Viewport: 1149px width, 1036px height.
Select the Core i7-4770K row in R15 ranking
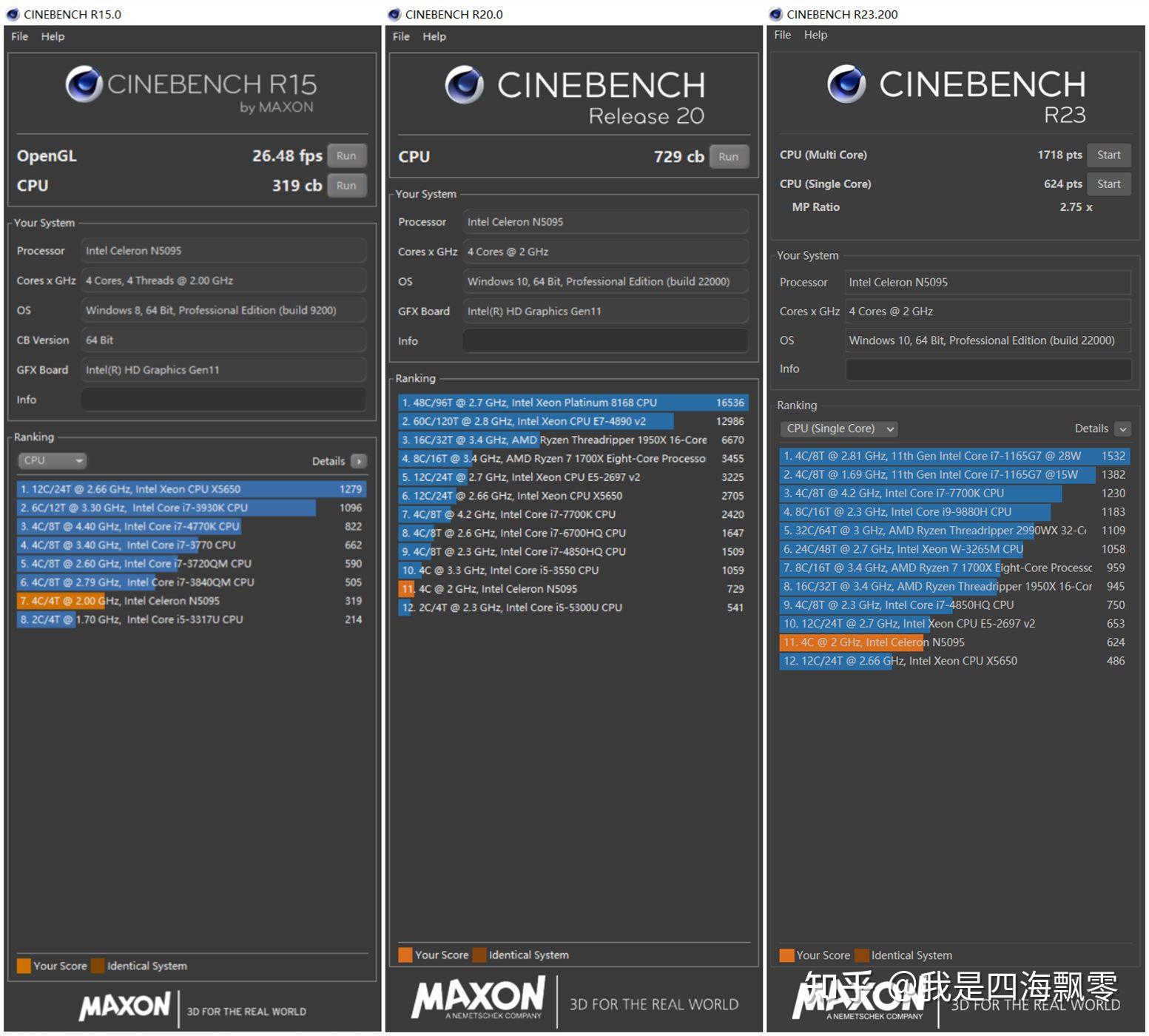click(x=191, y=526)
